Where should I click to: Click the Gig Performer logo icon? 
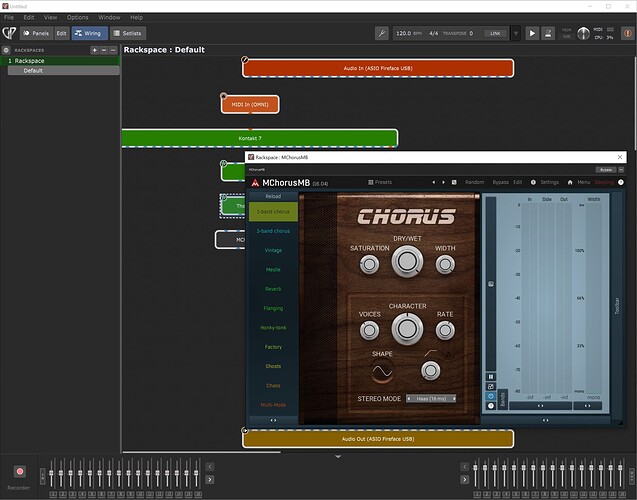pyautogui.click(x=9, y=33)
